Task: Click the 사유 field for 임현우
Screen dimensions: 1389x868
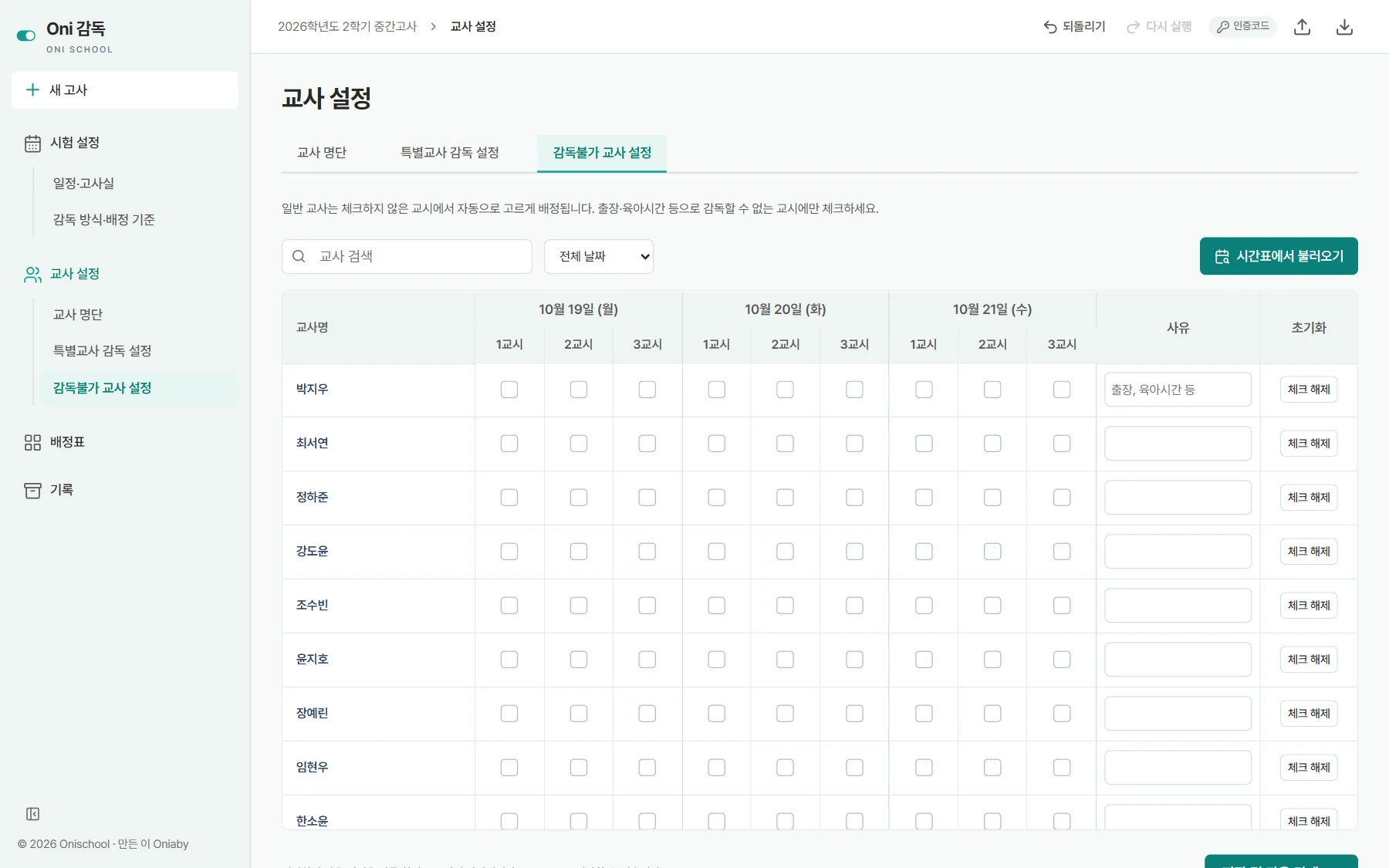Action: coord(1178,768)
